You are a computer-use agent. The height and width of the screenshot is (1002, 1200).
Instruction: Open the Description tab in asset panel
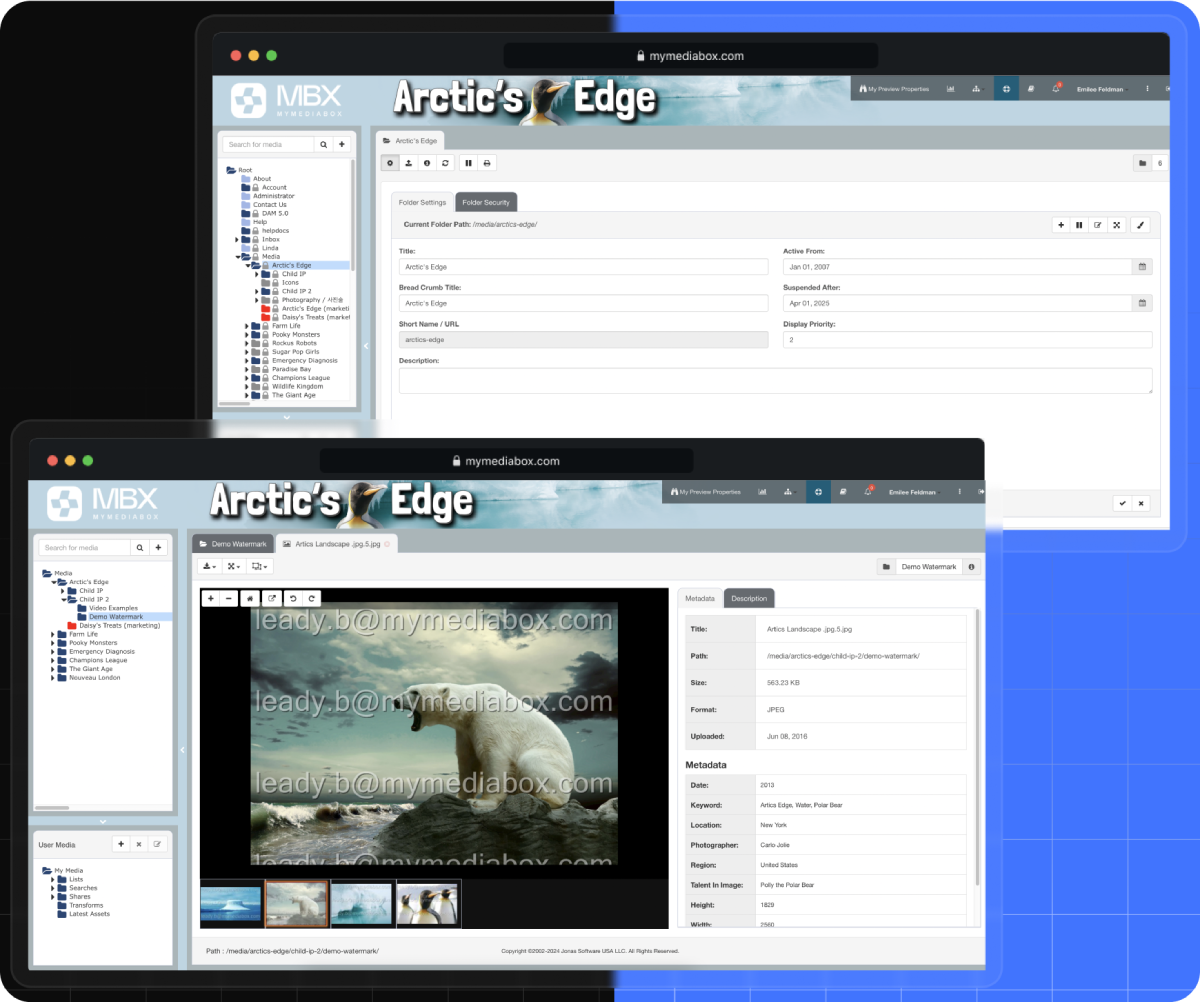[x=749, y=599]
